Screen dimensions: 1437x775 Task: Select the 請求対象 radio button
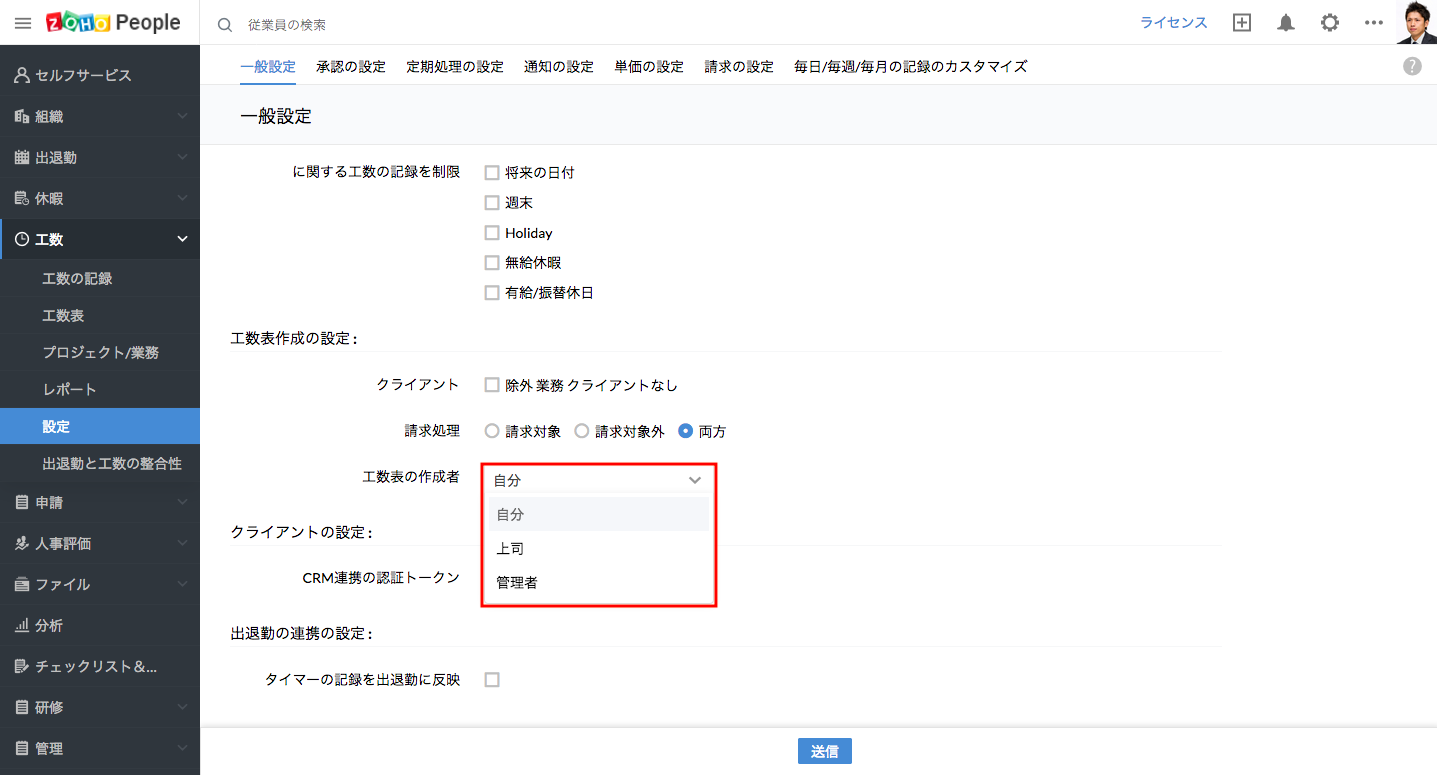491,432
